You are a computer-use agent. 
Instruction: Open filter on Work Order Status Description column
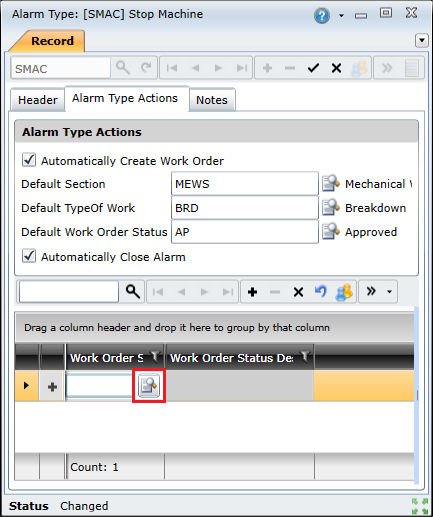(x=305, y=357)
